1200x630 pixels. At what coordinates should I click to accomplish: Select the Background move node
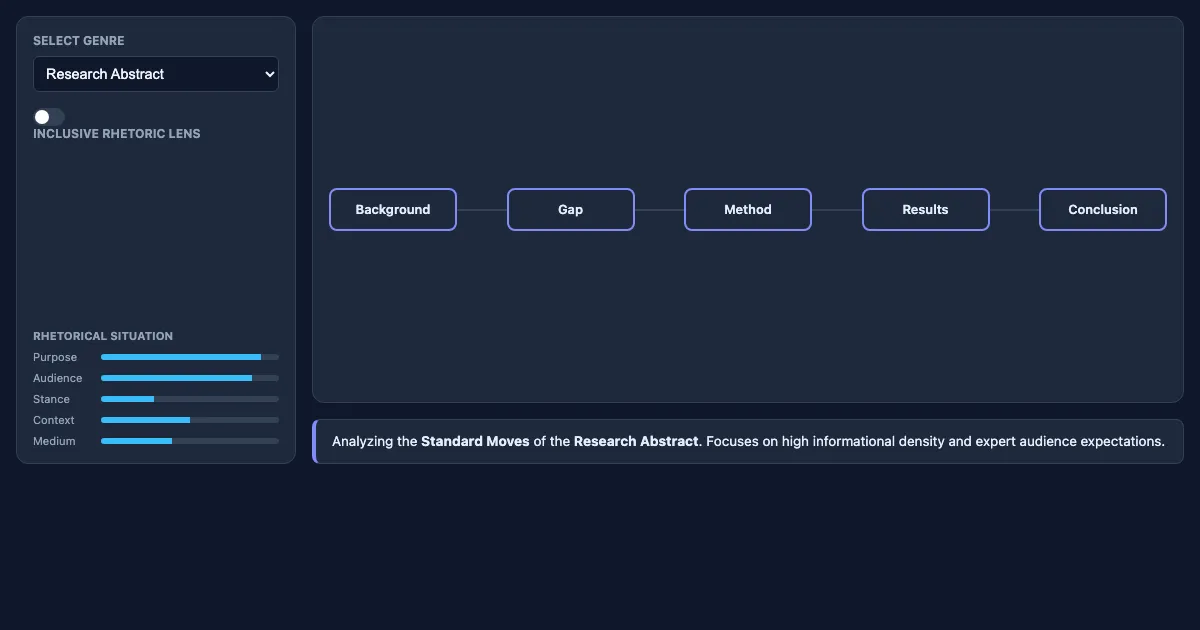[393, 210]
